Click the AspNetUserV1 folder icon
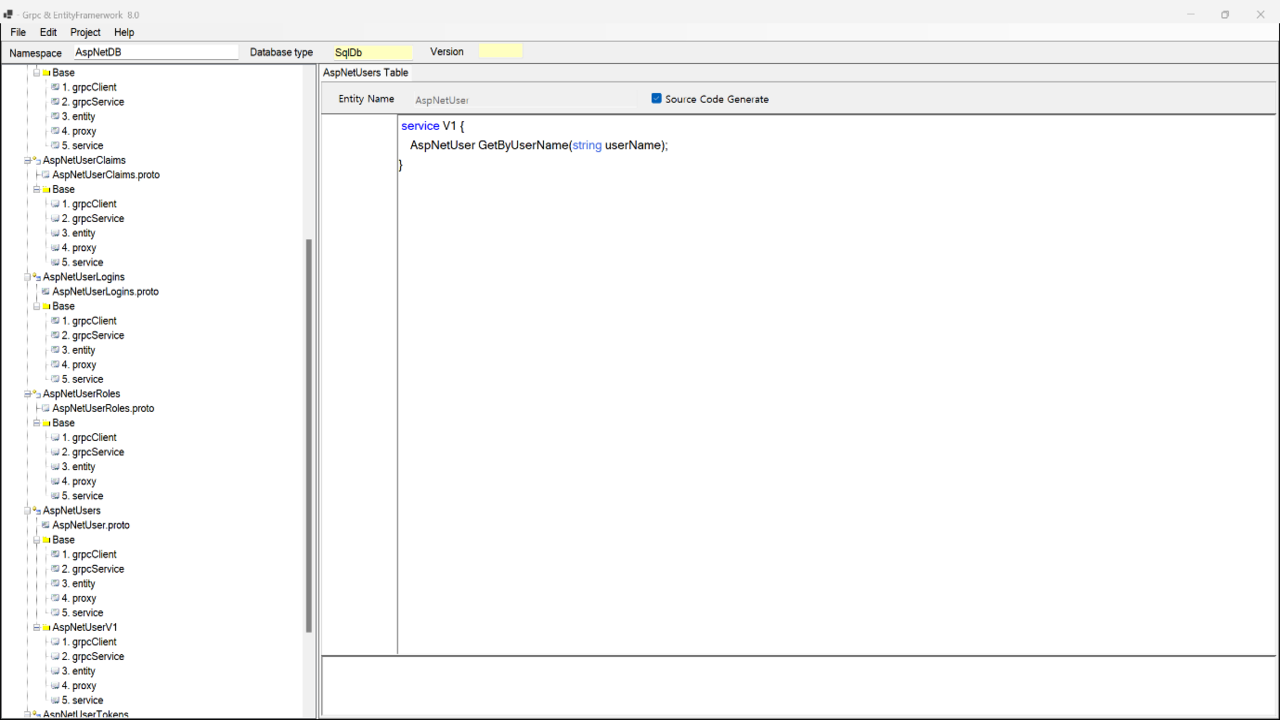Image resolution: width=1280 pixels, height=720 pixels. pyautogui.click(x=46, y=628)
